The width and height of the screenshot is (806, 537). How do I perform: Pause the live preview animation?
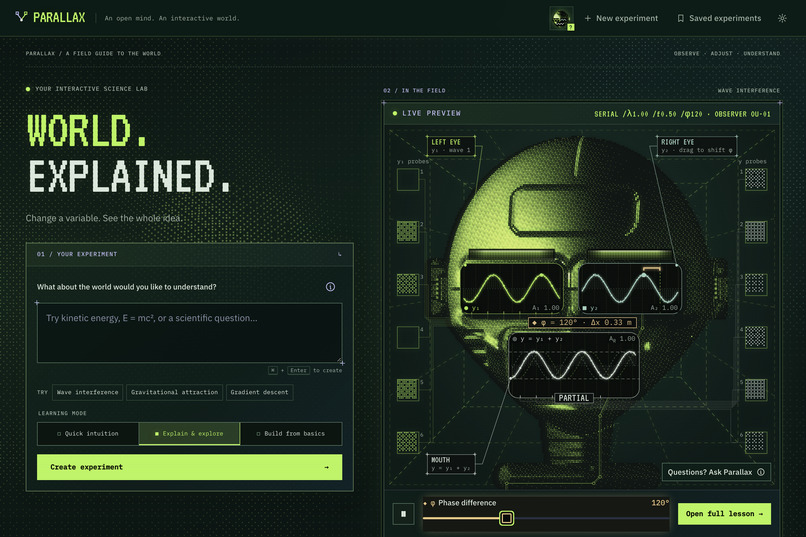pos(404,513)
